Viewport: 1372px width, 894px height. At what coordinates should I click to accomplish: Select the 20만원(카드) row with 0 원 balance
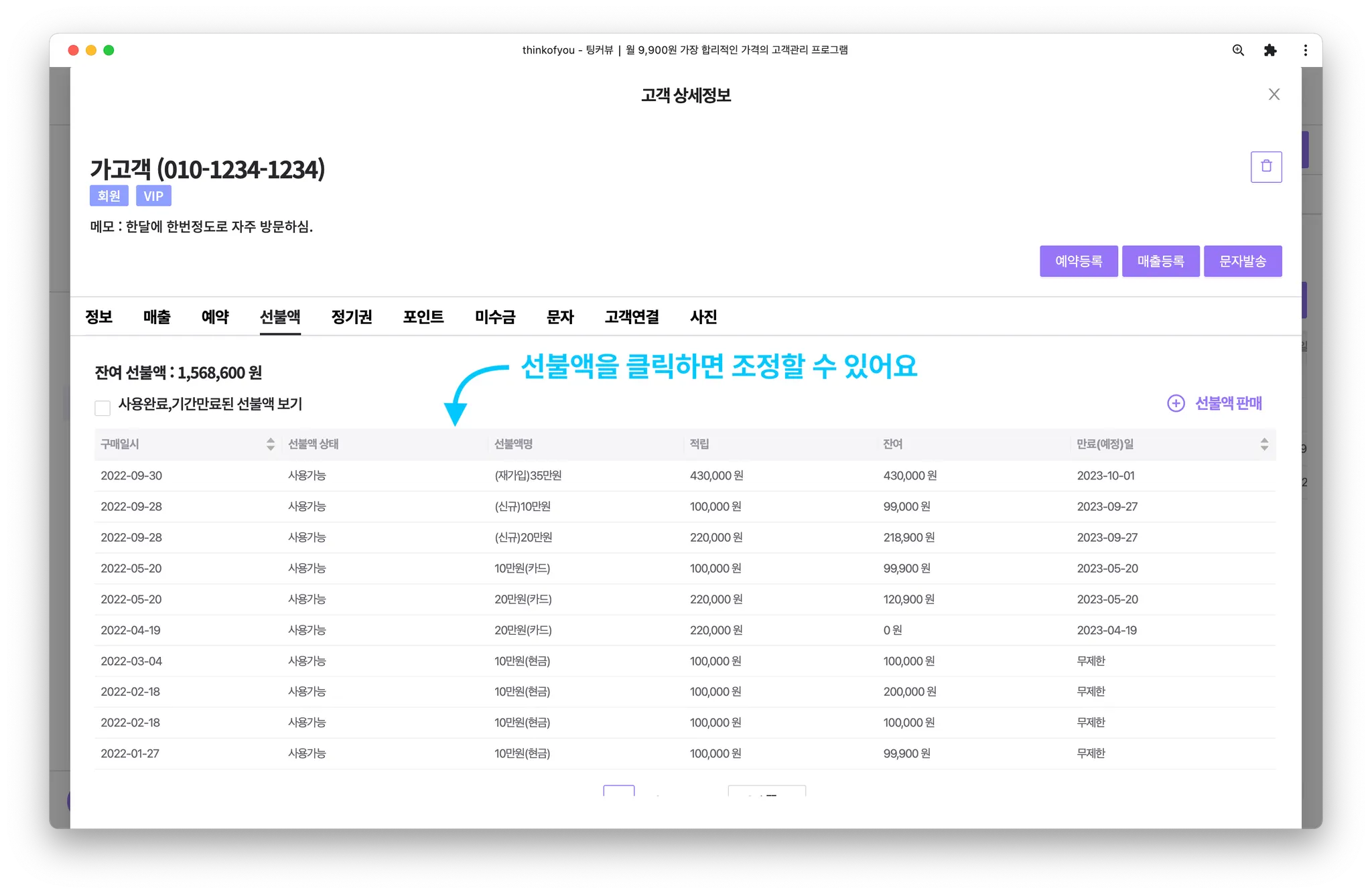point(523,630)
